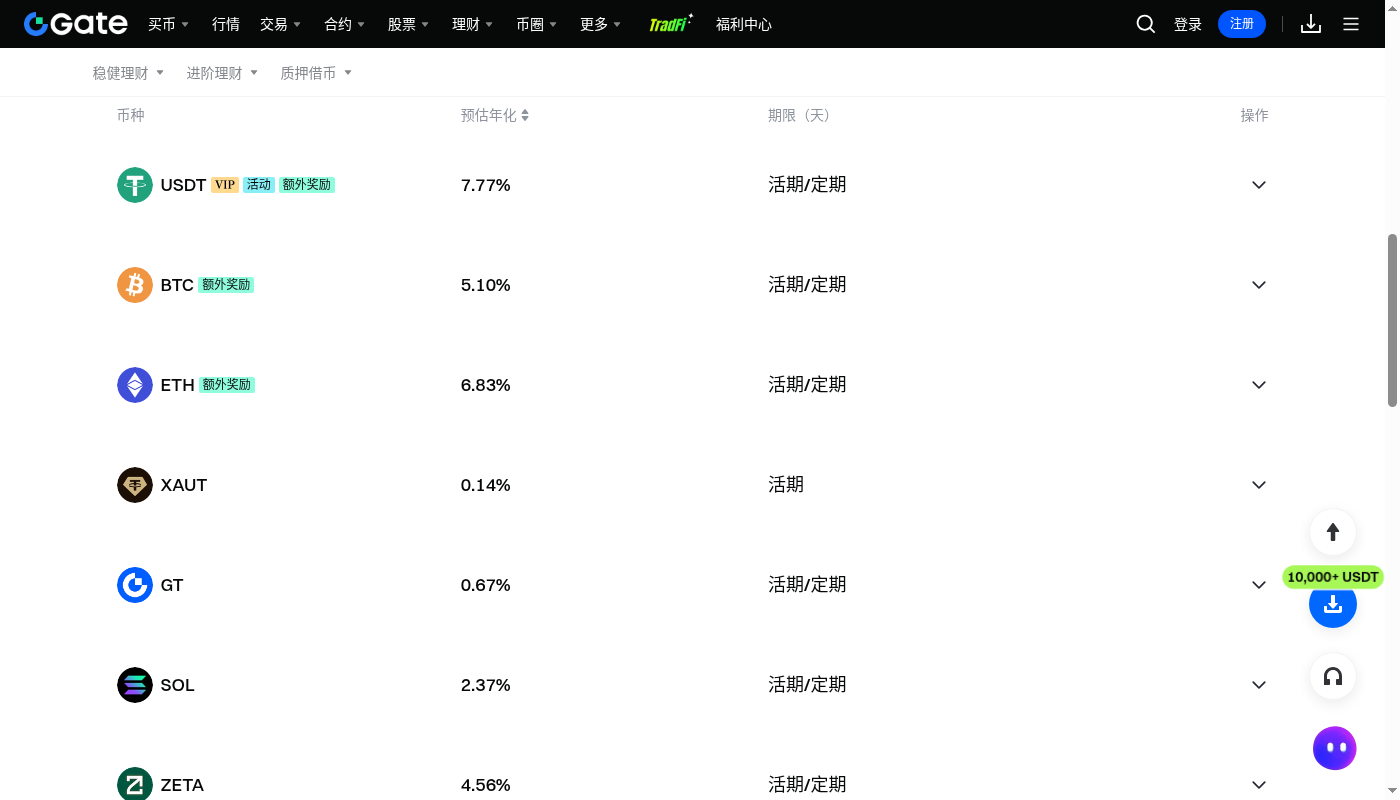This screenshot has height=800, width=1400.
Task: Expand the XAUT row chevron
Action: 1259,485
